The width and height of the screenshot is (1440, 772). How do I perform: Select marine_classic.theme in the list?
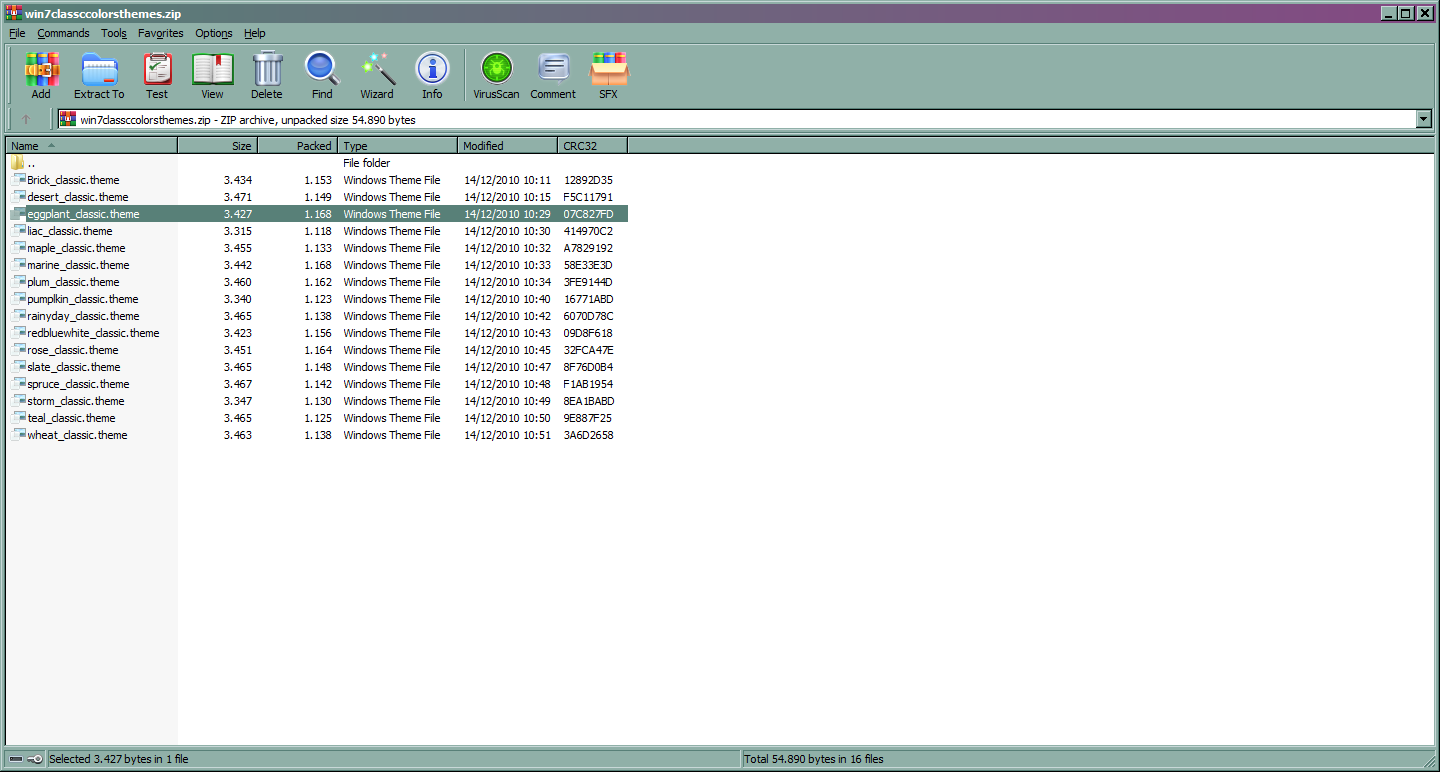(78, 265)
